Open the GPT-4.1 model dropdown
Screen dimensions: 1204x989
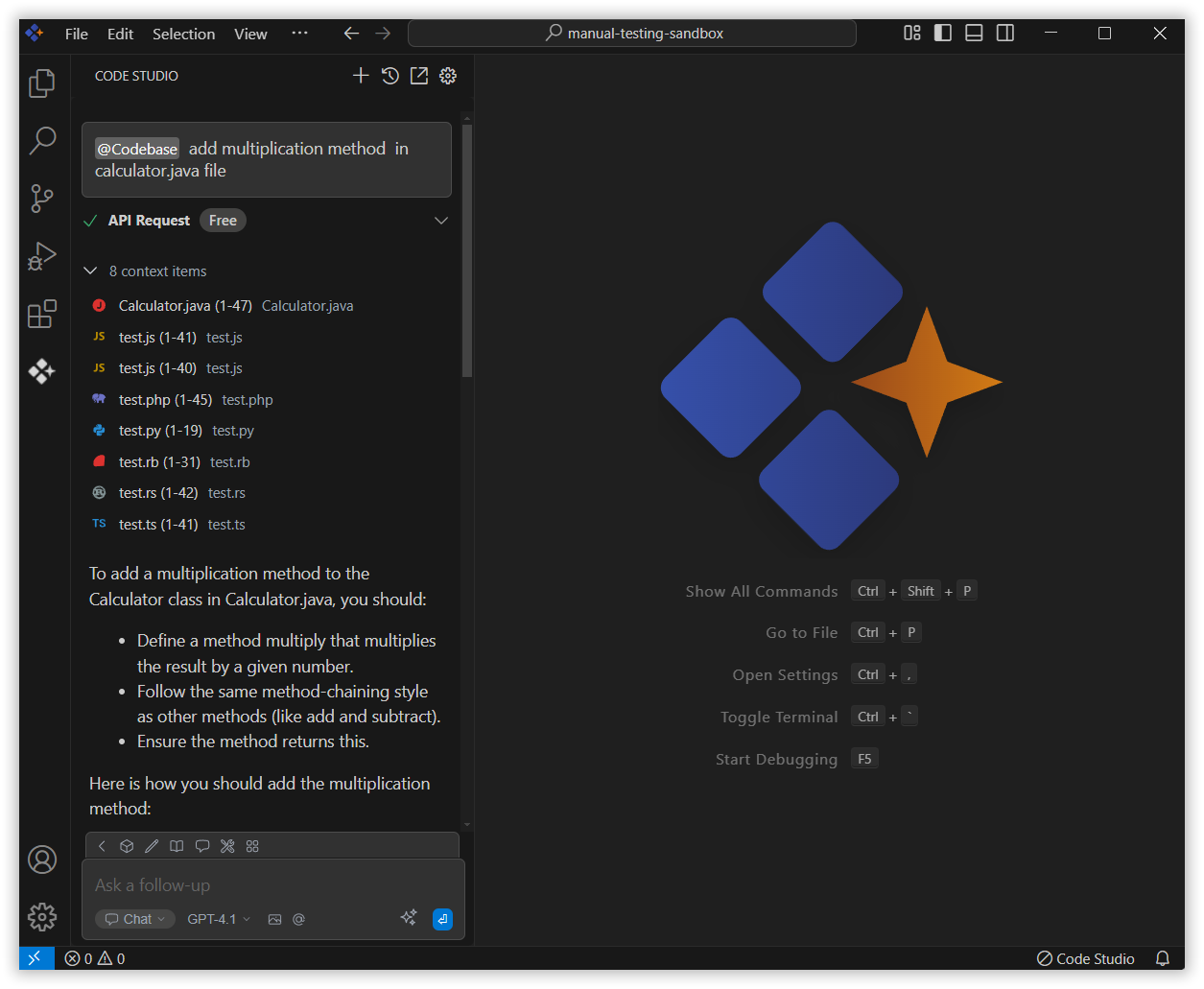[219, 919]
